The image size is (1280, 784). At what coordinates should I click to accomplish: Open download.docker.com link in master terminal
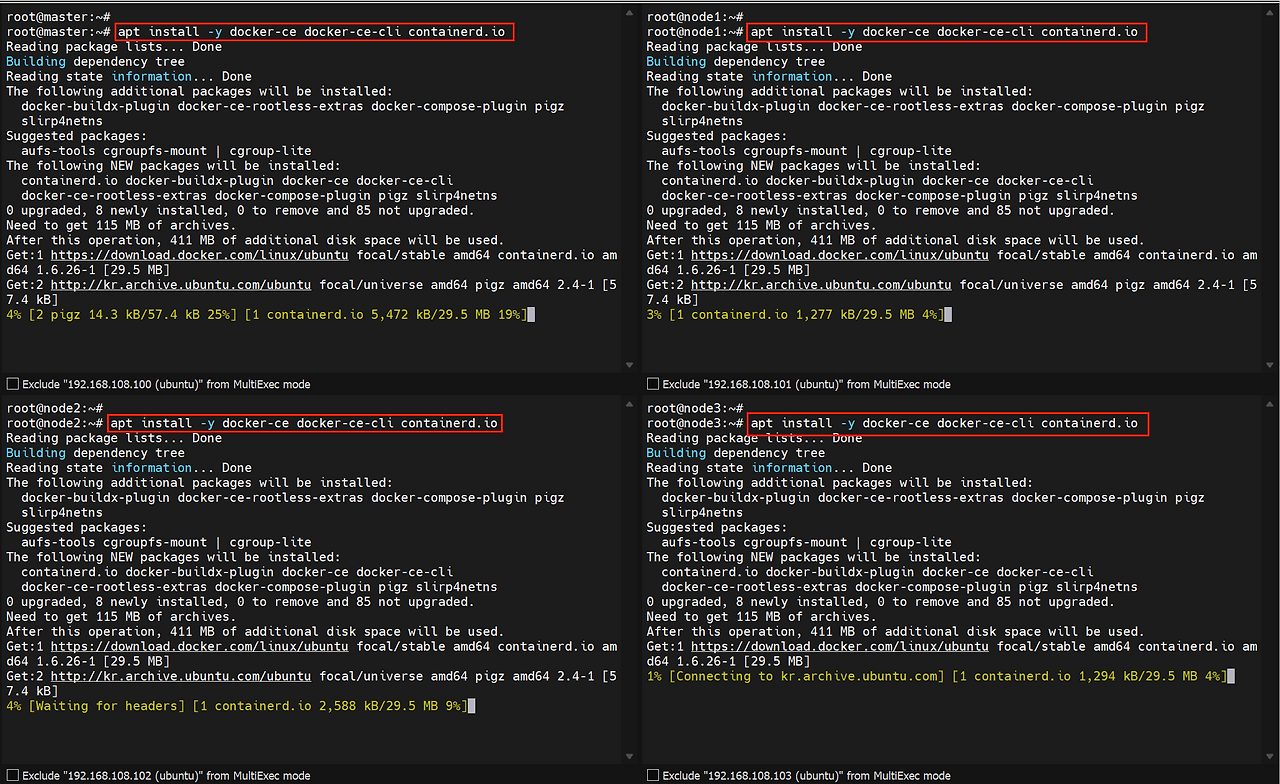pos(199,255)
